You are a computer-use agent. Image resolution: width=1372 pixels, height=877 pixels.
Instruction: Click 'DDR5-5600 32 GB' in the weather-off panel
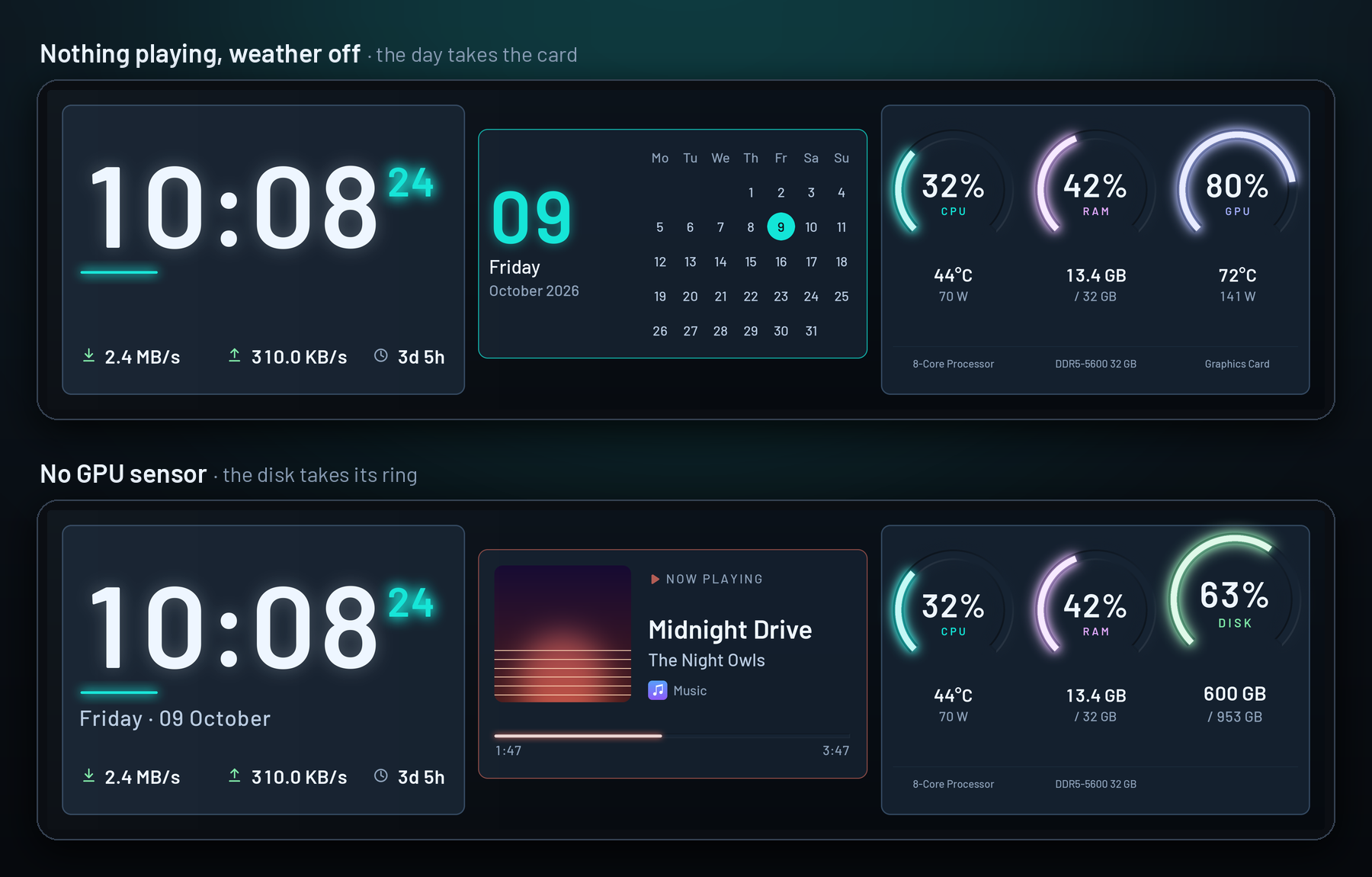[x=1095, y=364]
